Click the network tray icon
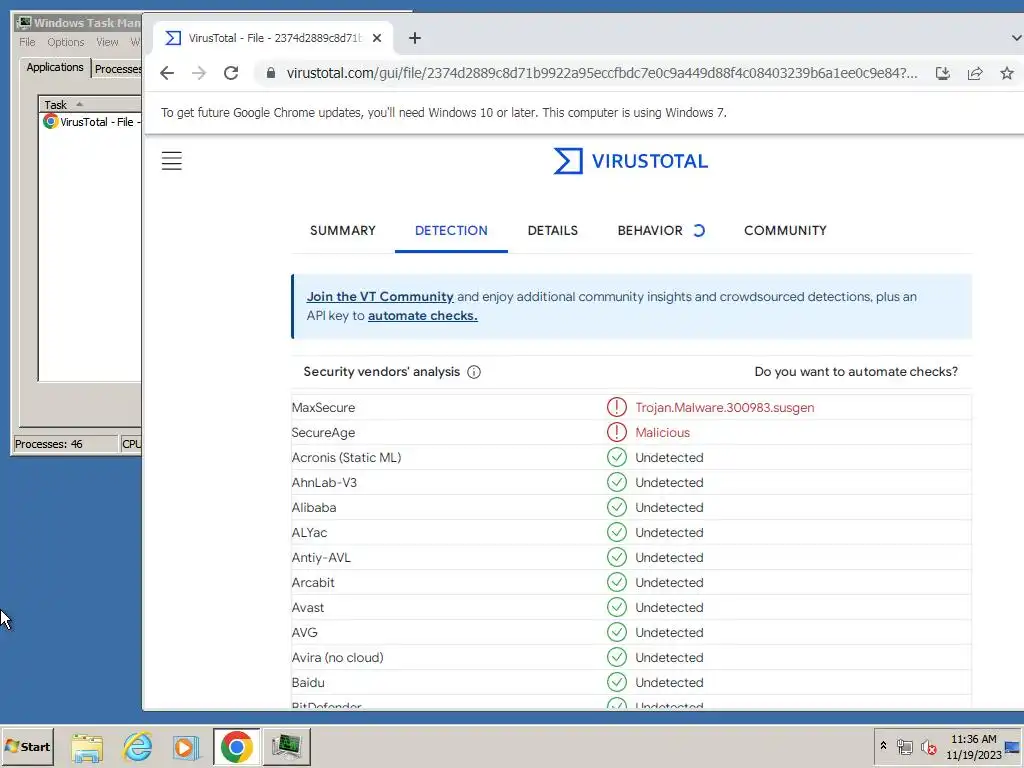 (904, 747)
